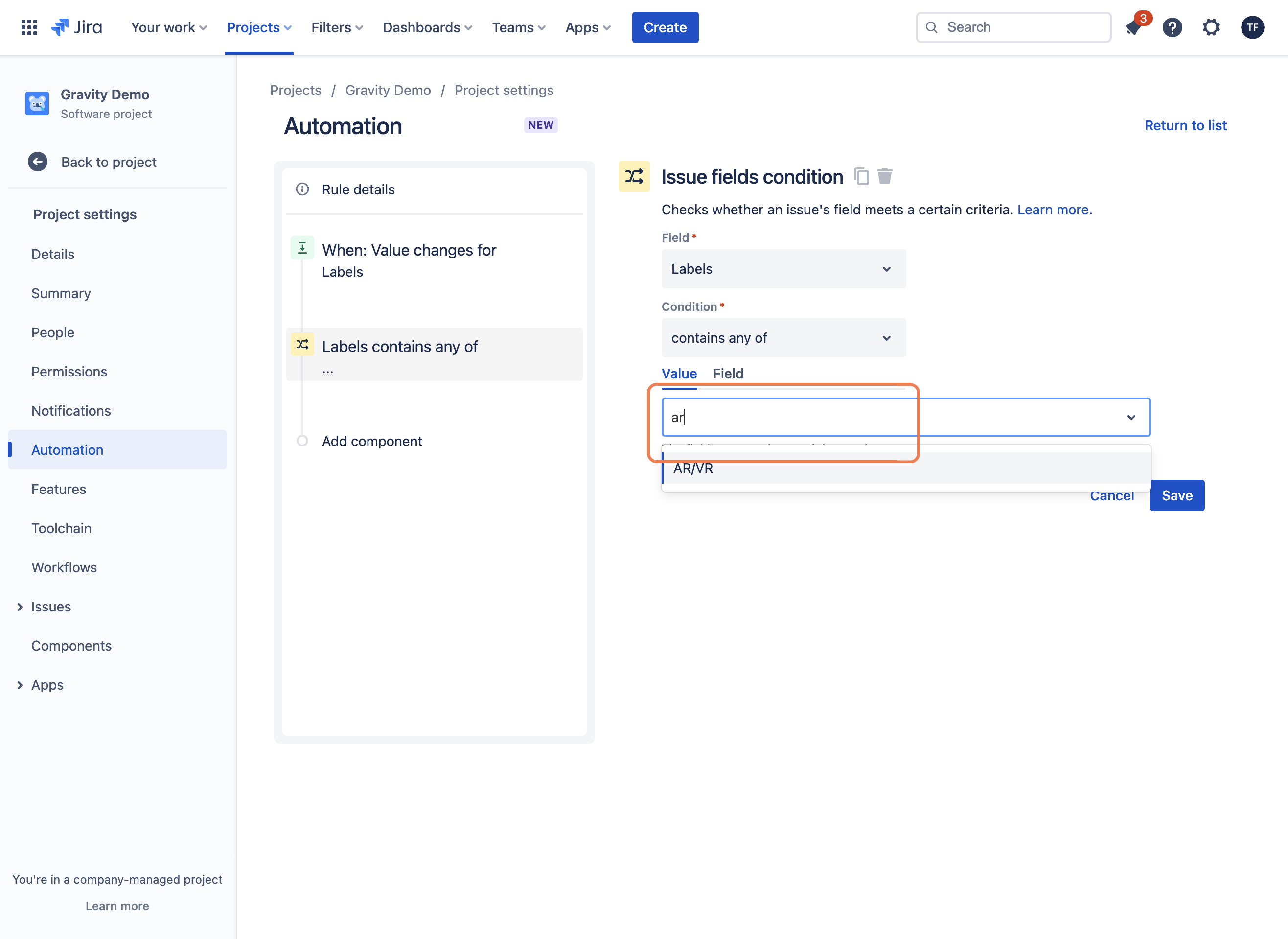The image size is (1288, 939).
Task: Open the Field dropdown showing Labels
Action: pyautogui.click(x=783, y=269)
